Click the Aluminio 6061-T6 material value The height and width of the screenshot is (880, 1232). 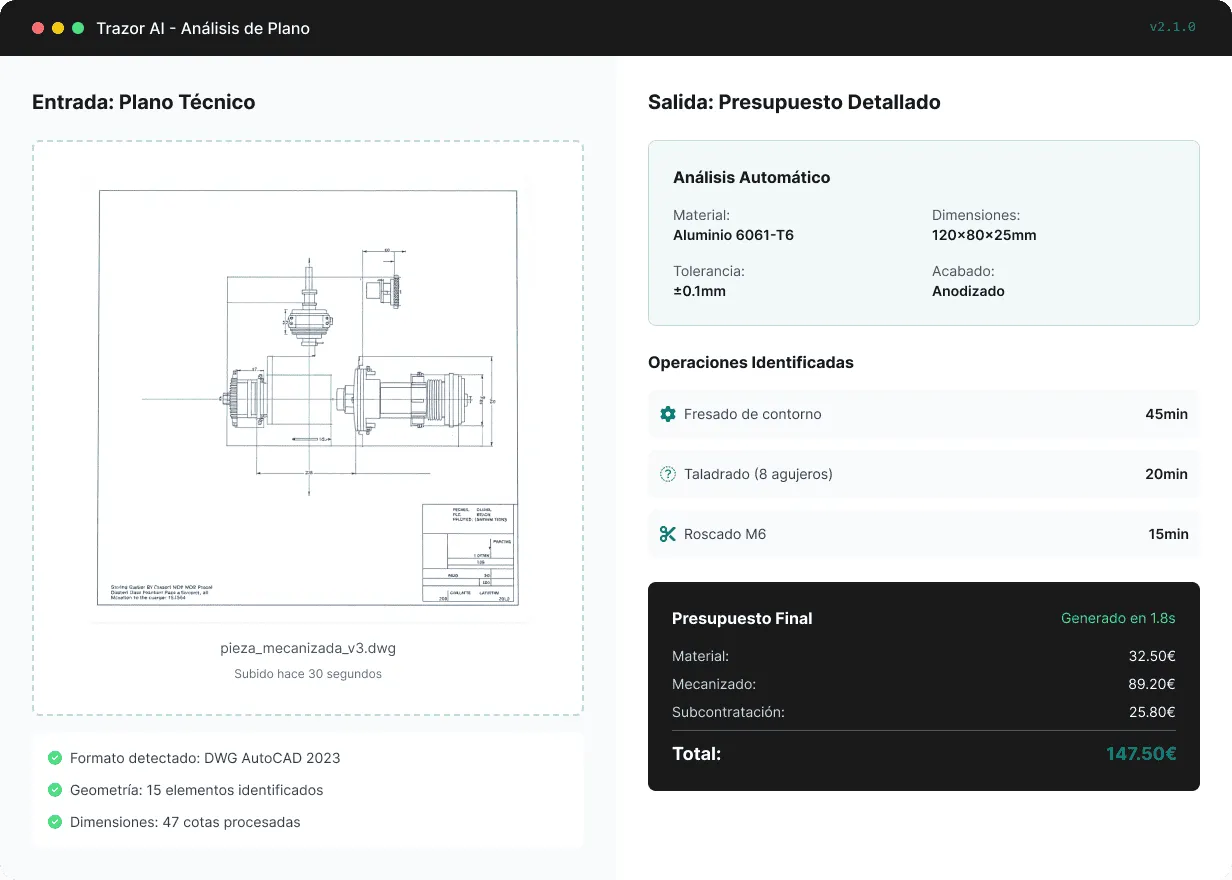[733, 235]
